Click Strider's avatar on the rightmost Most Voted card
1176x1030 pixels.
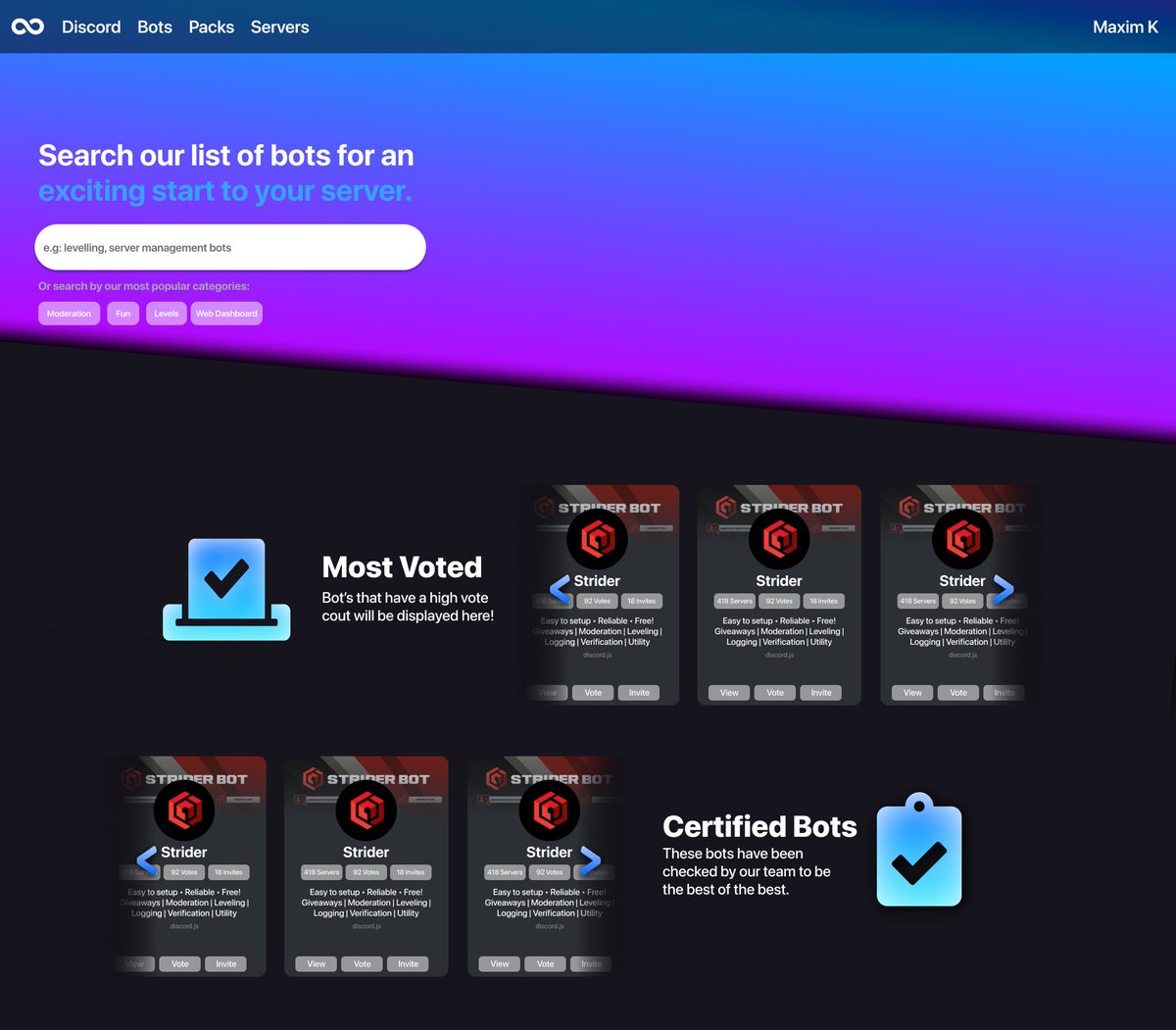962,539
